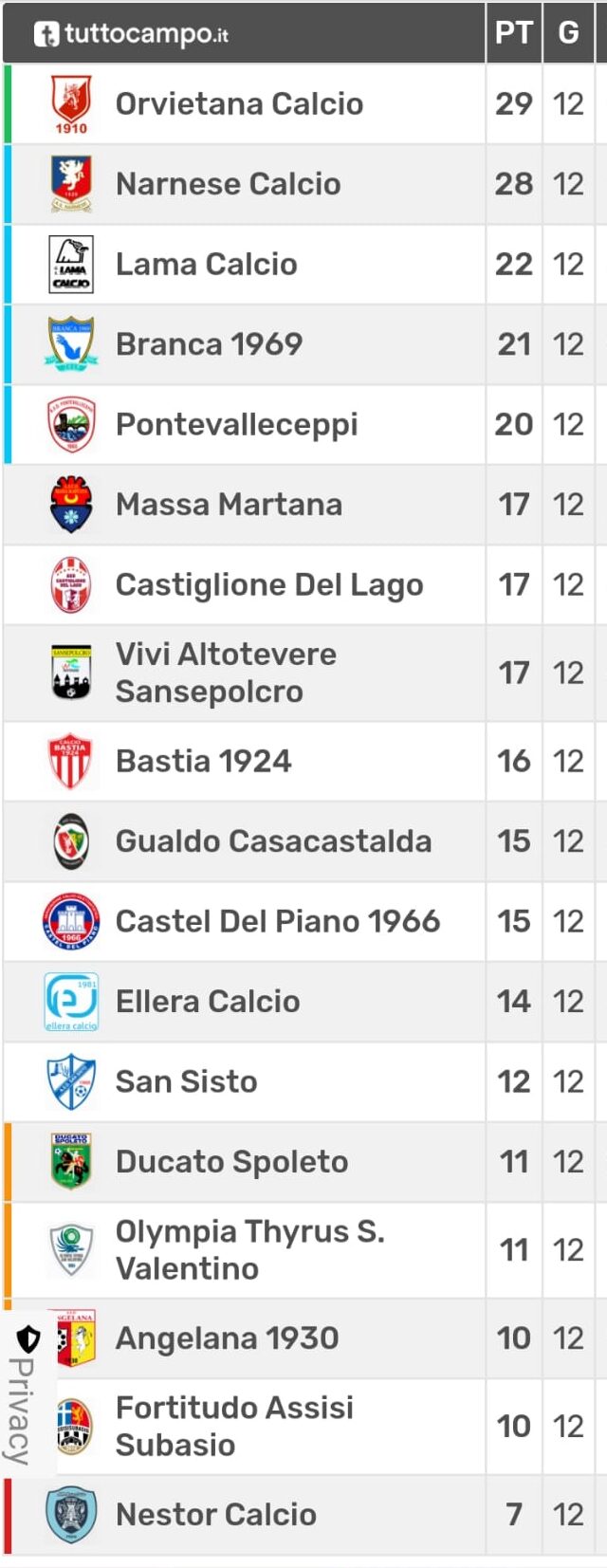Screen dimensions: 607x1568
Task: Open Vivi Altotevere Sansepolcro team link
Action: pyautogui.click(x=226, y=673)
